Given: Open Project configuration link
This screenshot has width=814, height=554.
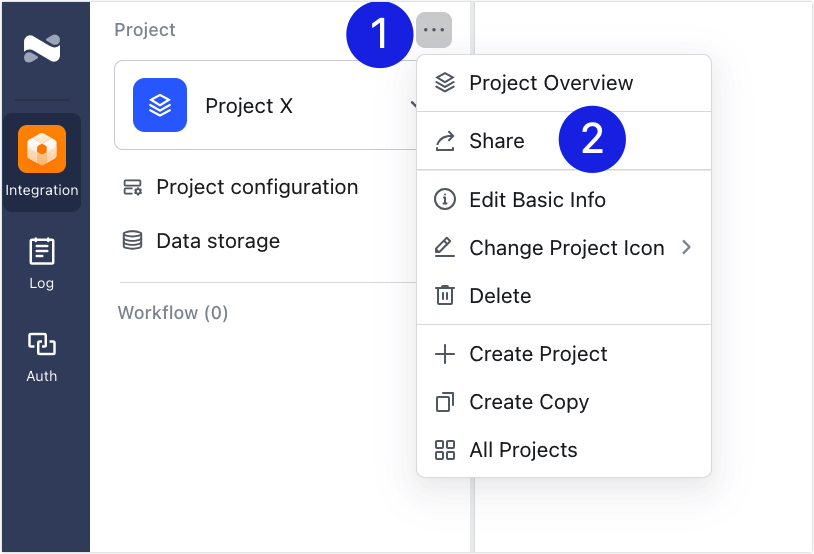Looking at the screenshot, I should tap(257, 187).
